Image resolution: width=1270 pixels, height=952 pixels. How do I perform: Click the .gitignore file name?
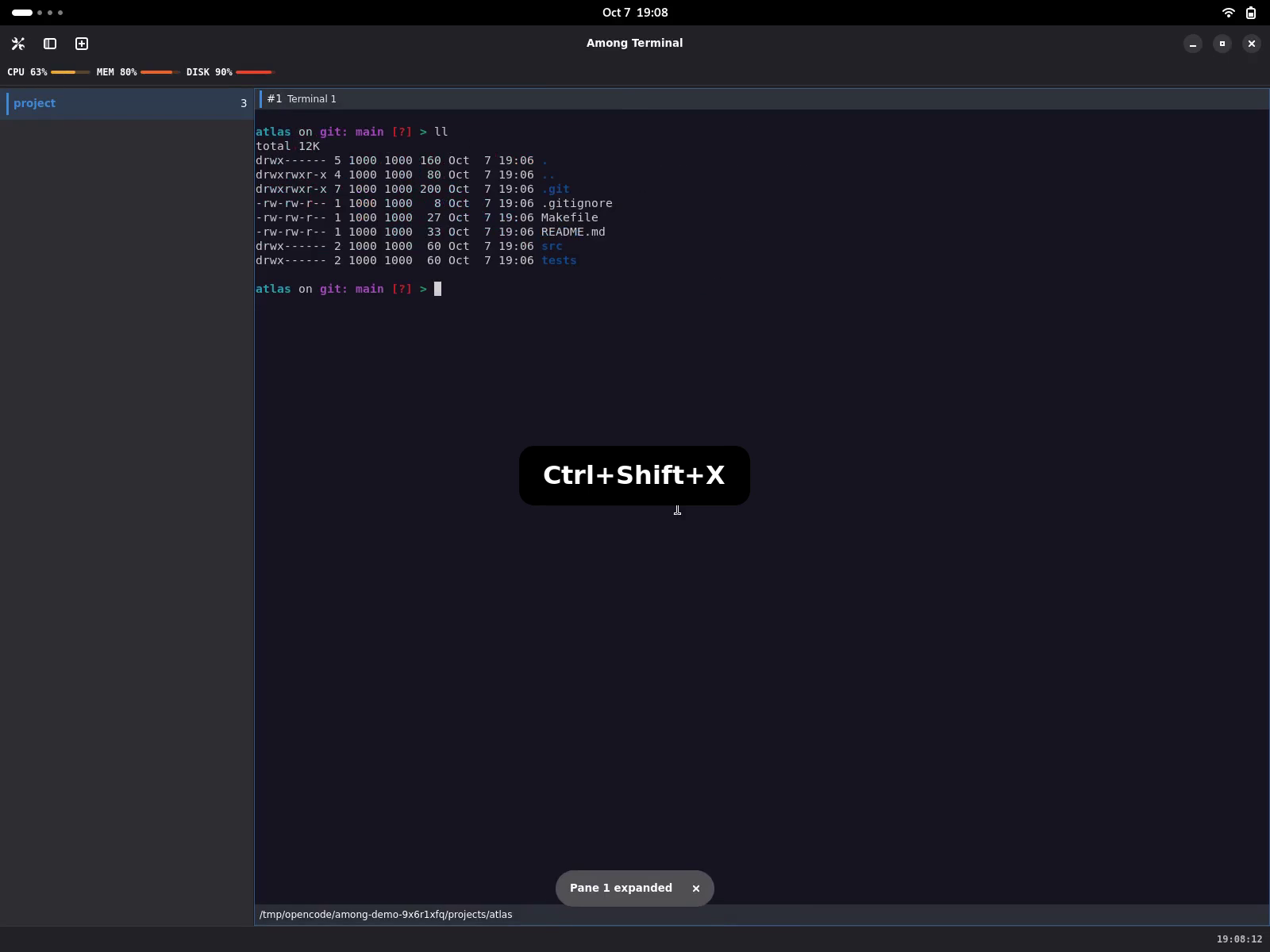[x=577, y=203]
